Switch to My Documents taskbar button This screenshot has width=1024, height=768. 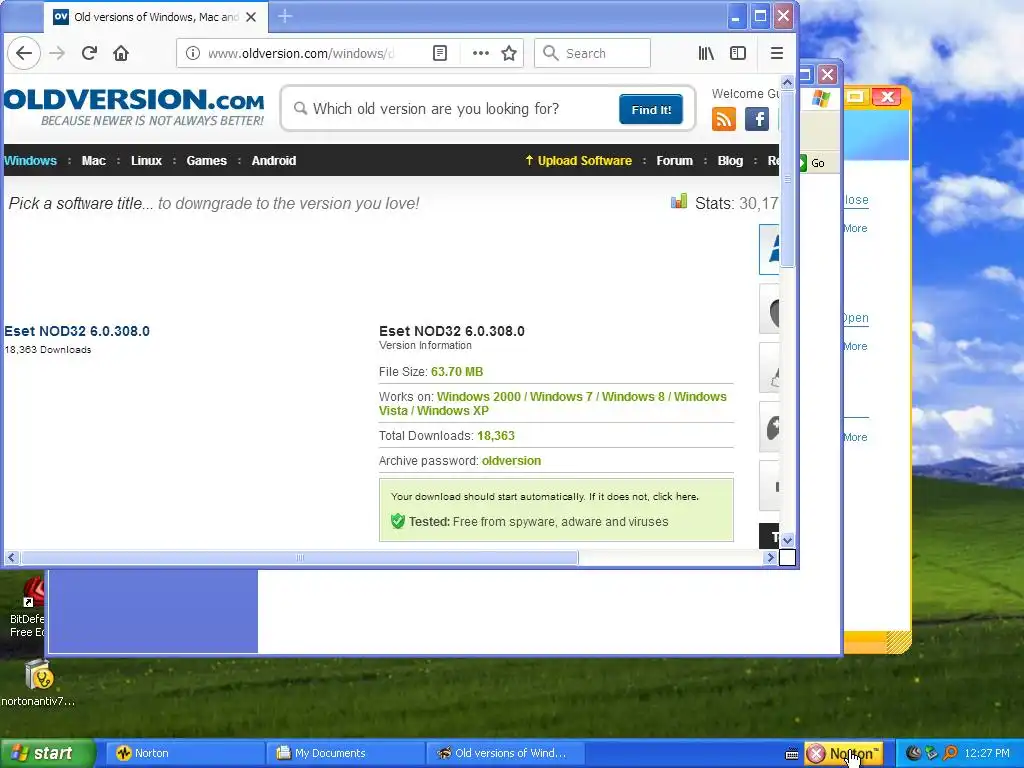(345, 753)
